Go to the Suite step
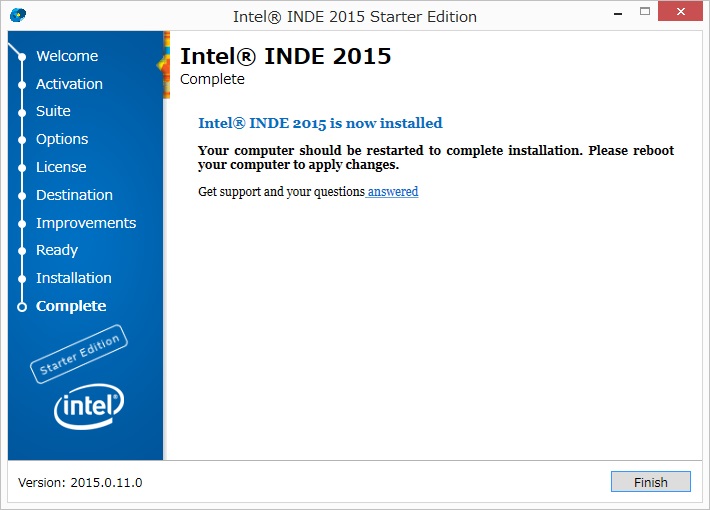The width and height of the screenshot is (710, 510). [x=53, y=111]
